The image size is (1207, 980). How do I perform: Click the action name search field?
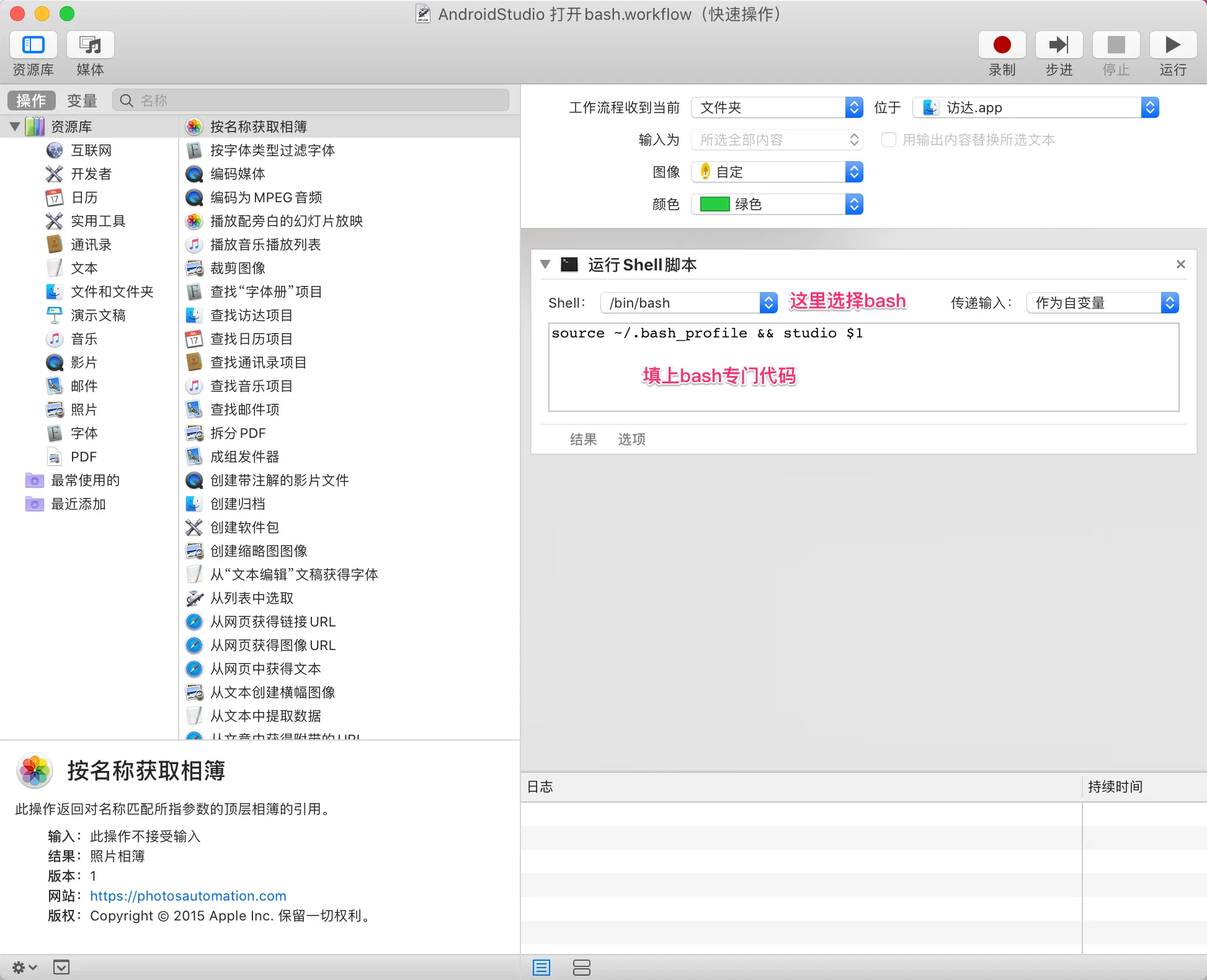pyautogui.click(x=310, y=100)
